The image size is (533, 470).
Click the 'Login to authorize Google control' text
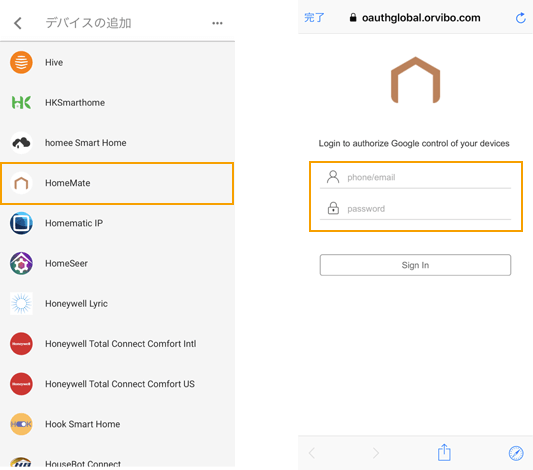coord(414,143)
